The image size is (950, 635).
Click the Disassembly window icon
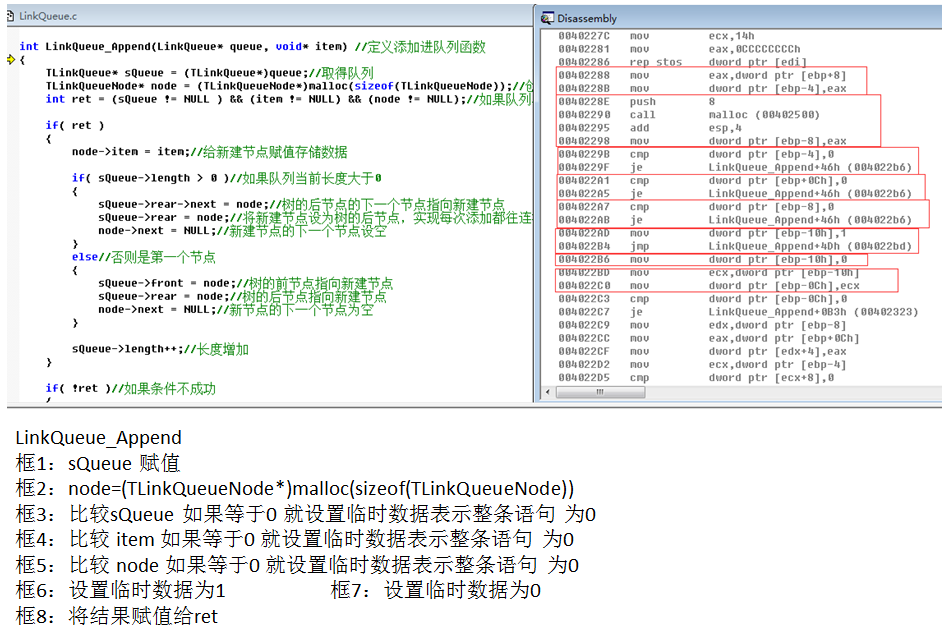tap(547, 18)
